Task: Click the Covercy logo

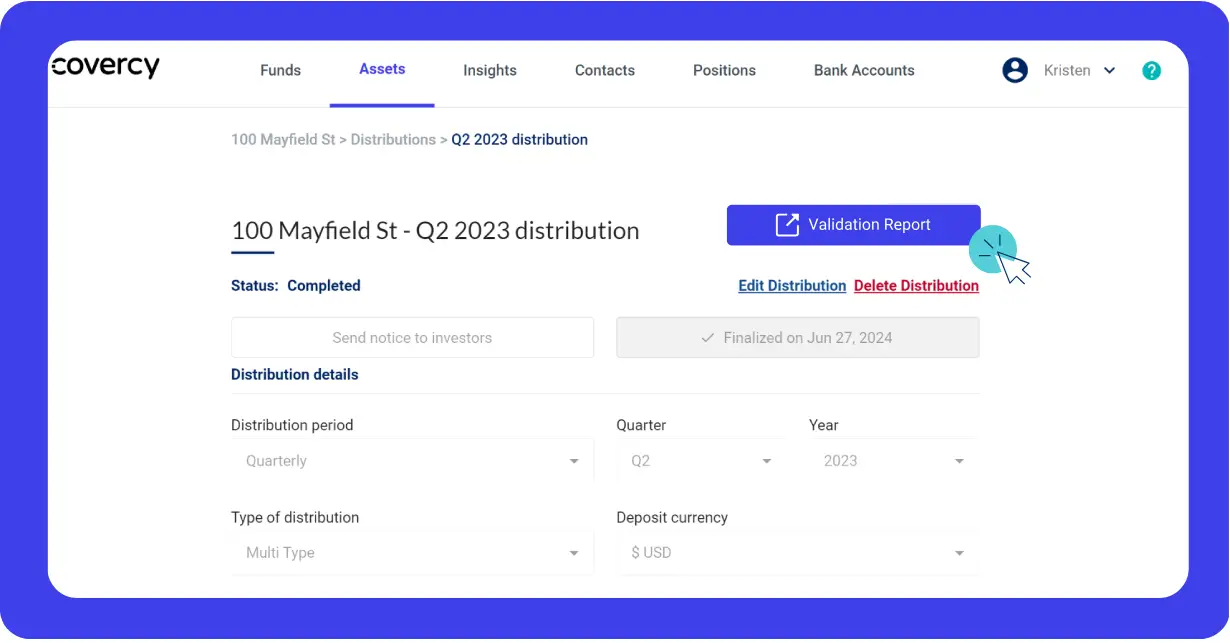Action: pos(104,66)
